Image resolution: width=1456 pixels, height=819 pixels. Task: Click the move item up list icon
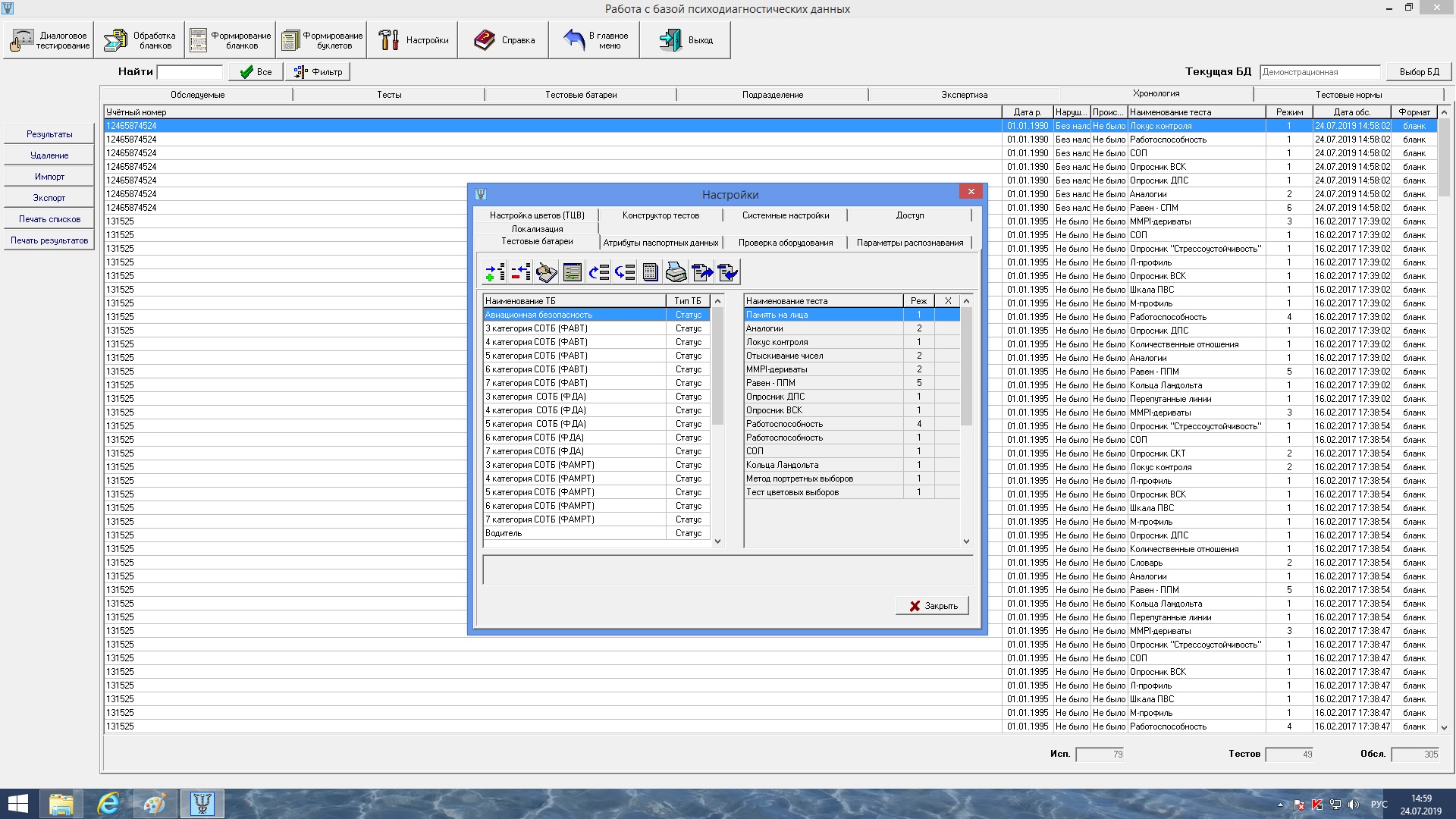[599, 272]
